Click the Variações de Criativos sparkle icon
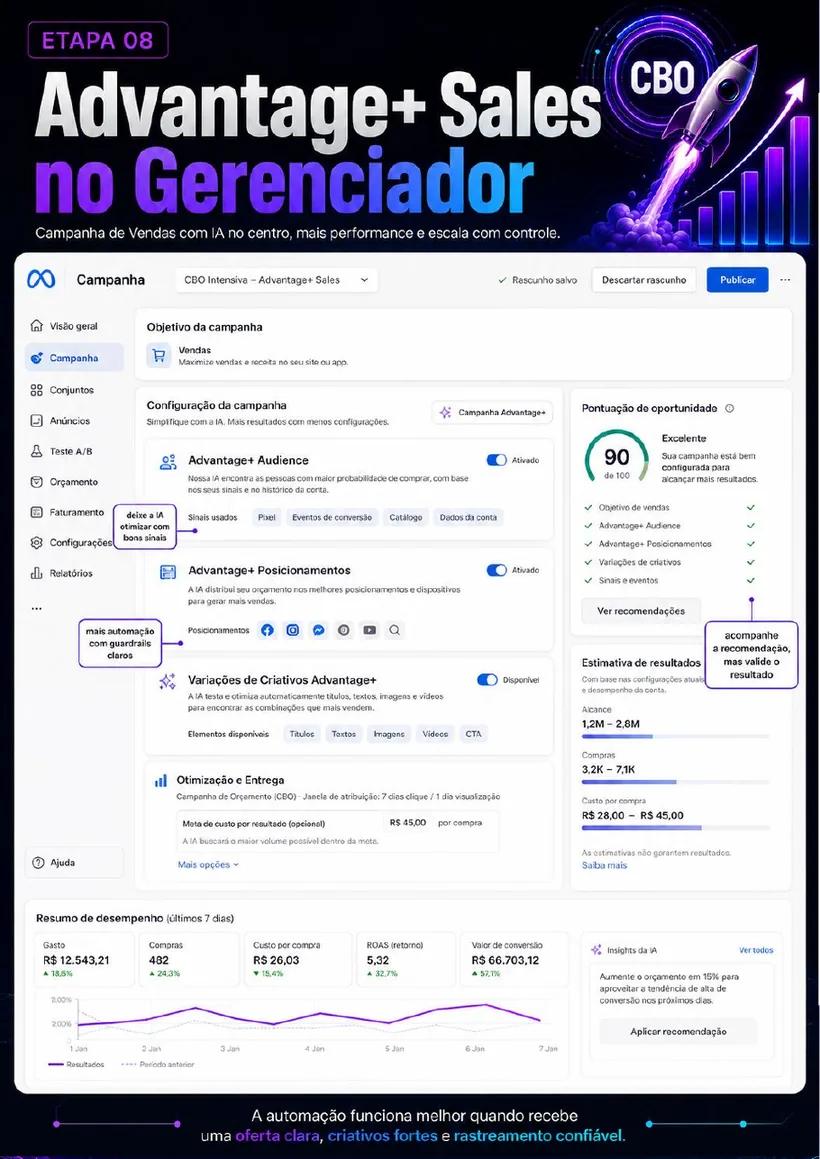 pyautogui.click(x=168, y=682)
